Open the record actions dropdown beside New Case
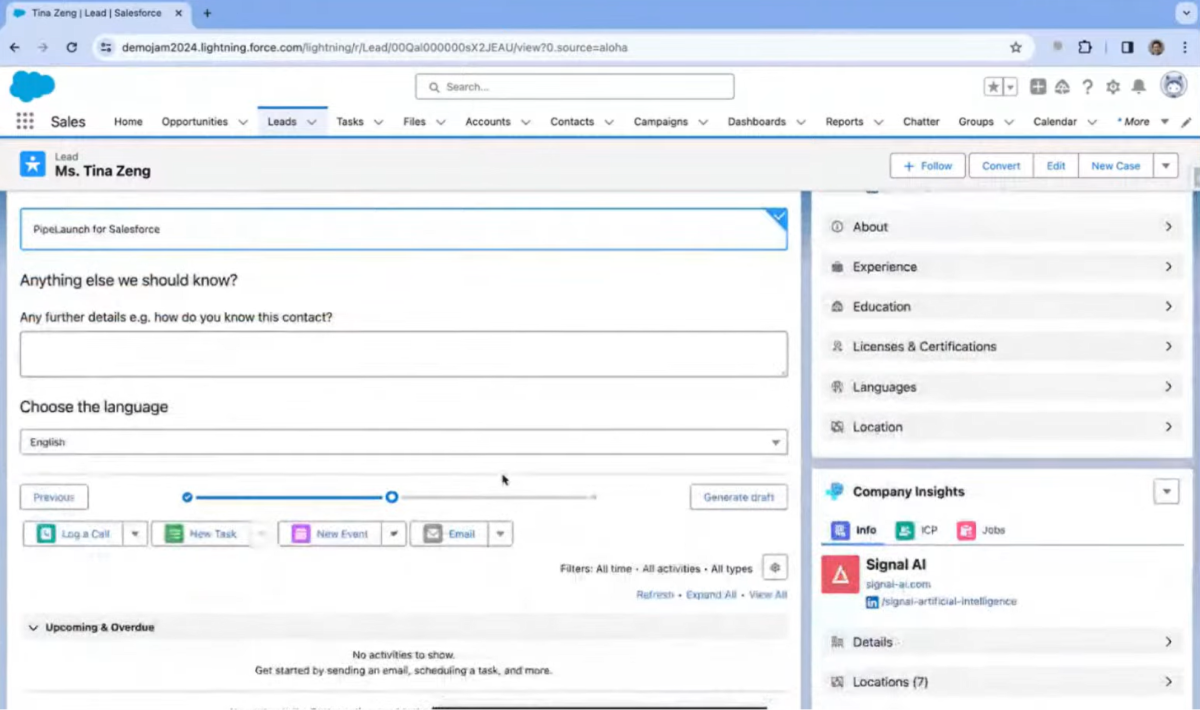The height and width of the screenshot is (710, 1200). [1165, 166]
